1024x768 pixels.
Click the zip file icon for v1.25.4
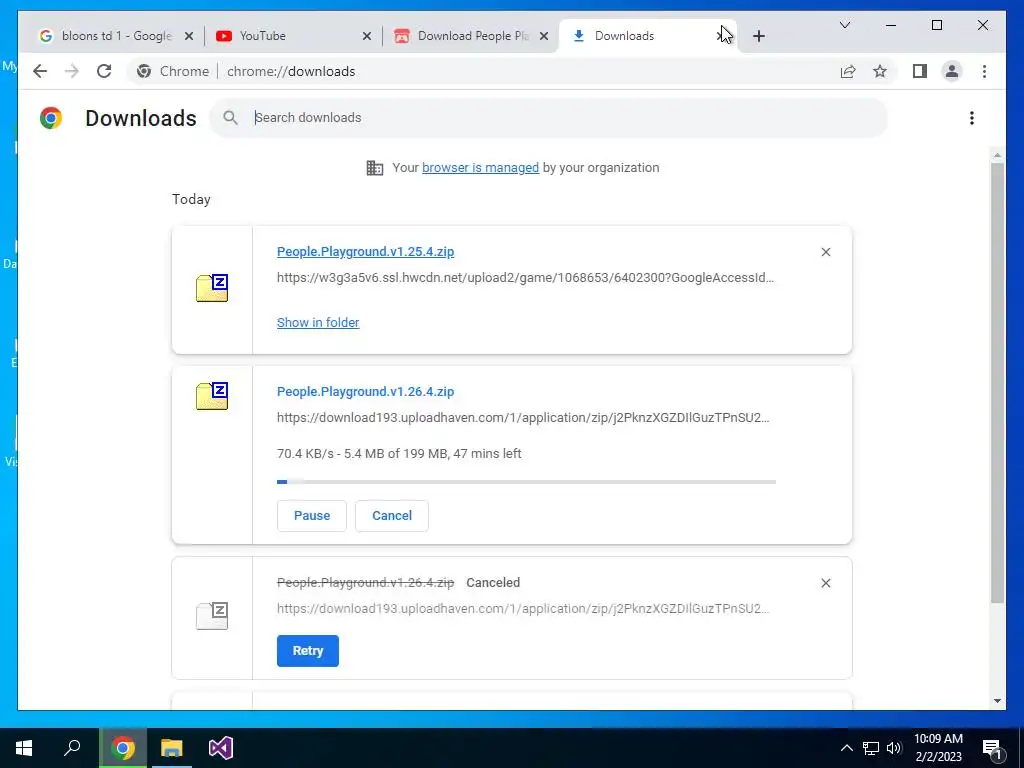click(212, 288)
